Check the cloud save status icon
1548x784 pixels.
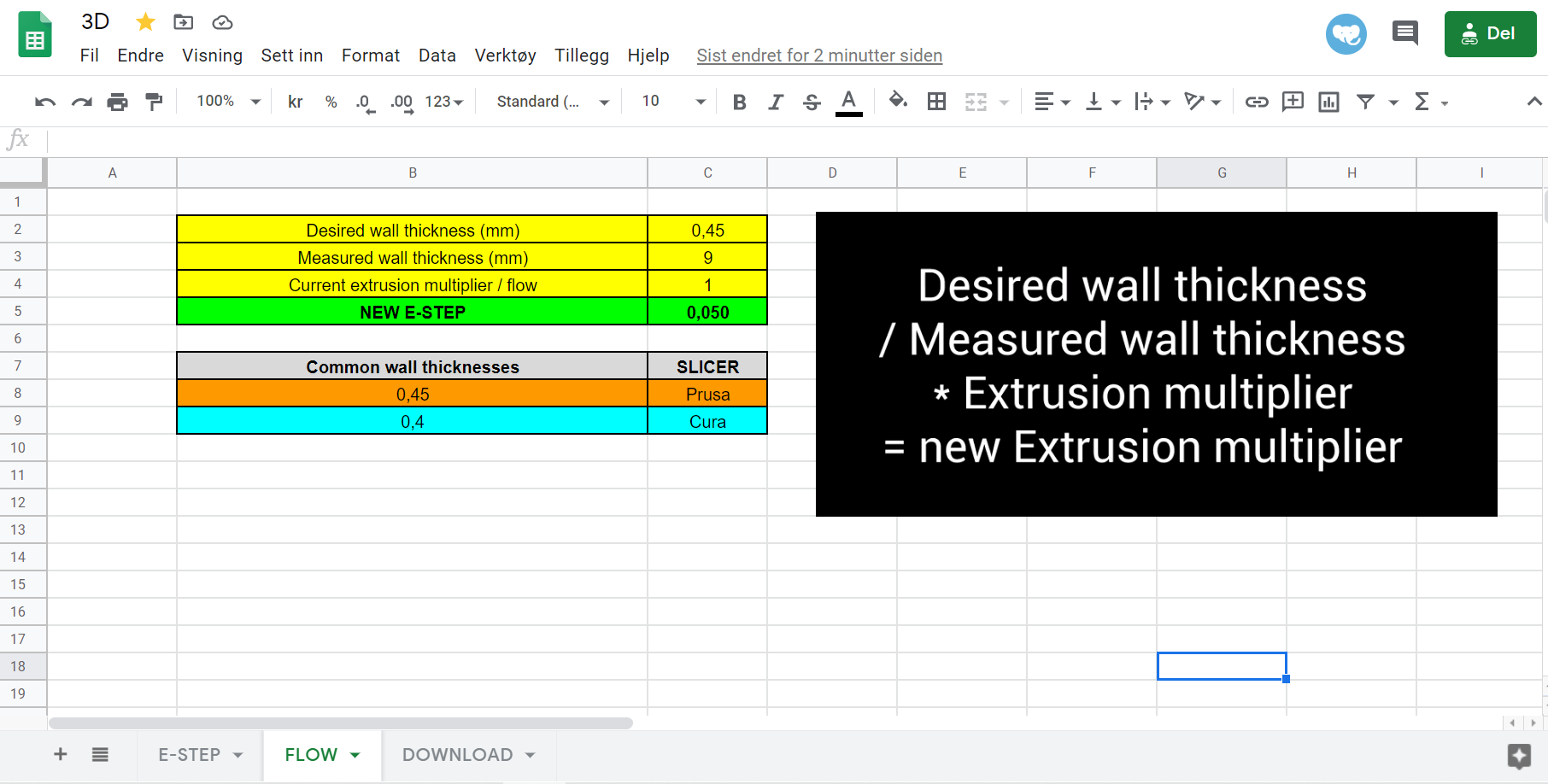(x=222, y=22)
